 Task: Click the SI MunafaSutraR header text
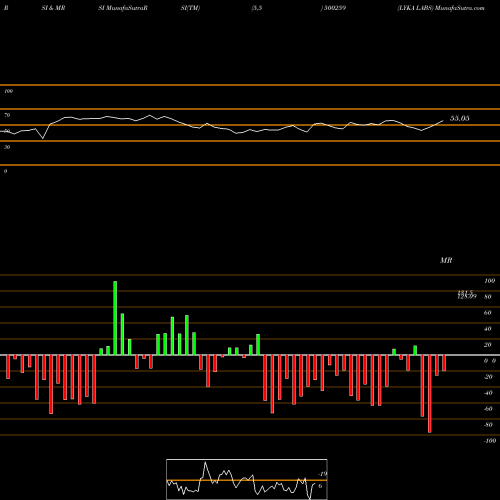point(123,8)
